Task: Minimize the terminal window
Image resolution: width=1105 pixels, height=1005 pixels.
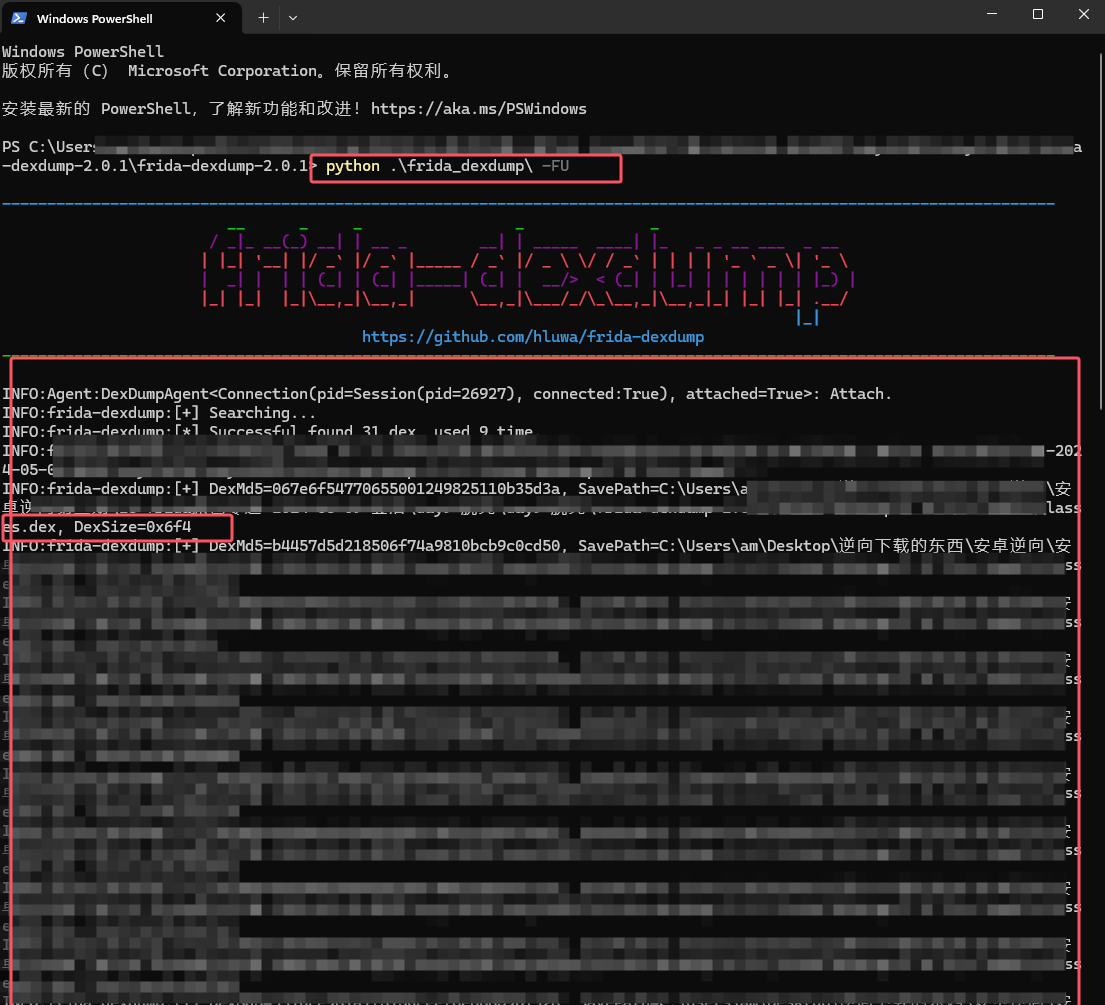Action: pyautogui.click(x=992, y=14)
